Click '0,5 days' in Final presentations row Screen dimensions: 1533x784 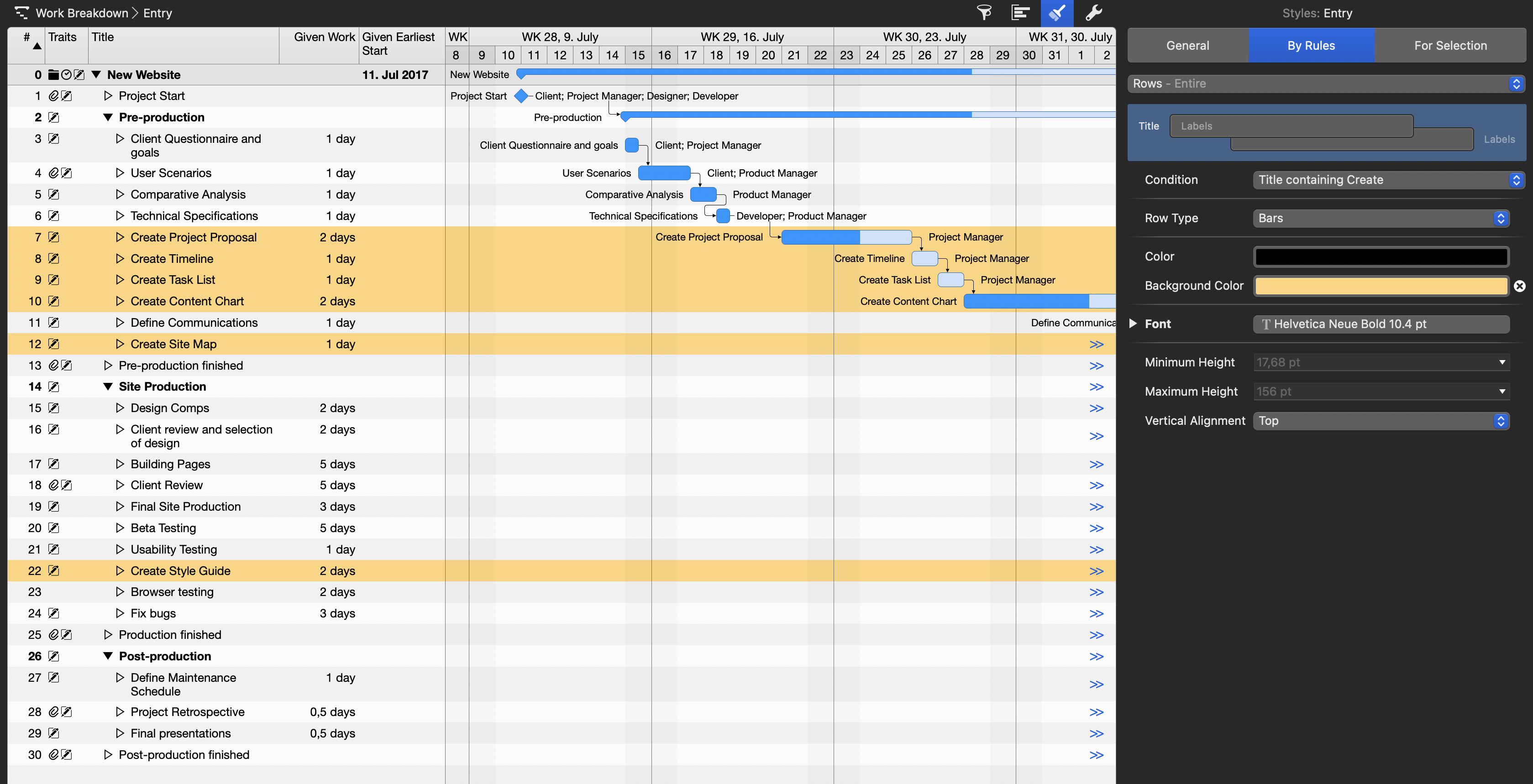[333, 733]
